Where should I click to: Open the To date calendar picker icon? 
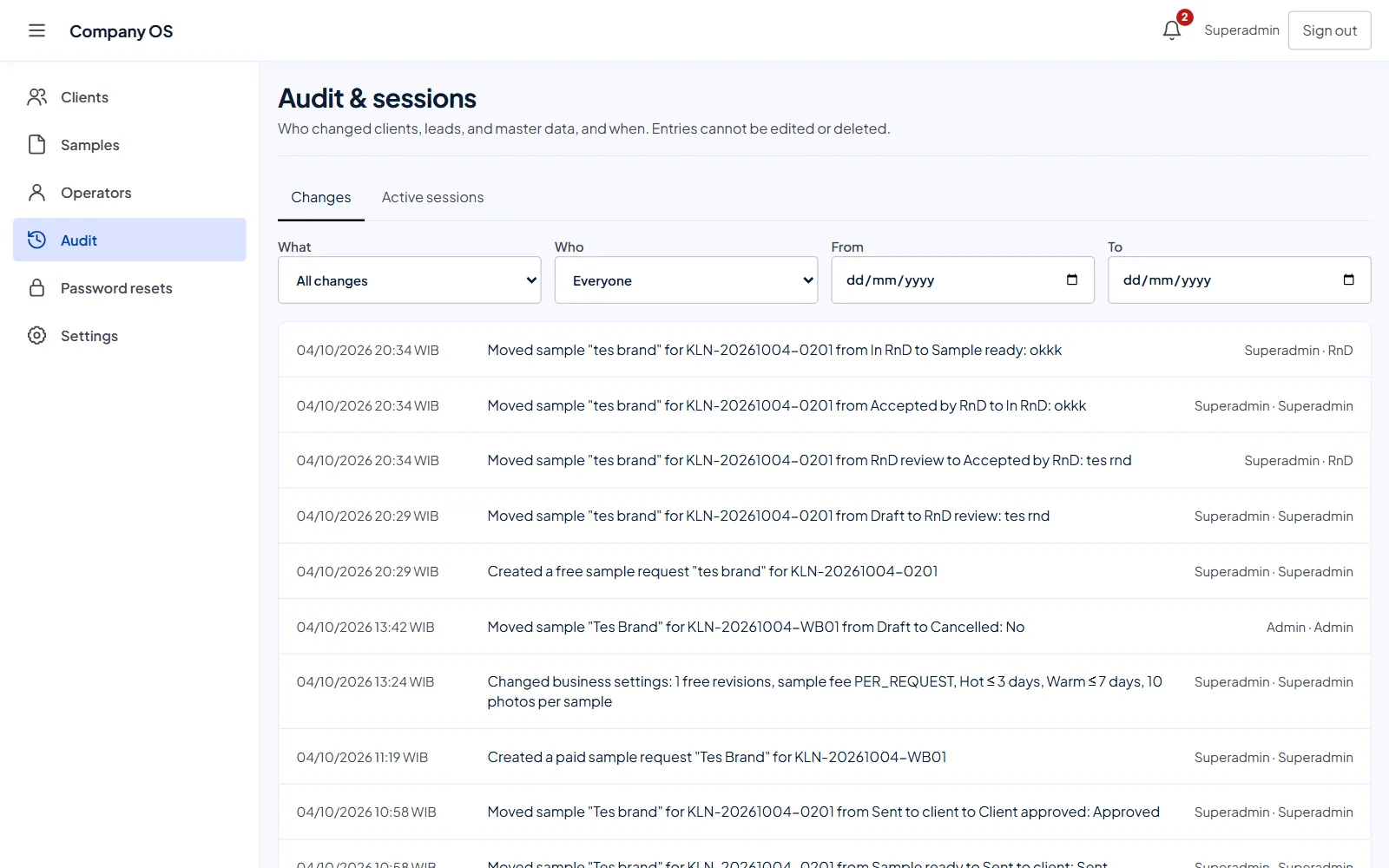(1349, 279)
